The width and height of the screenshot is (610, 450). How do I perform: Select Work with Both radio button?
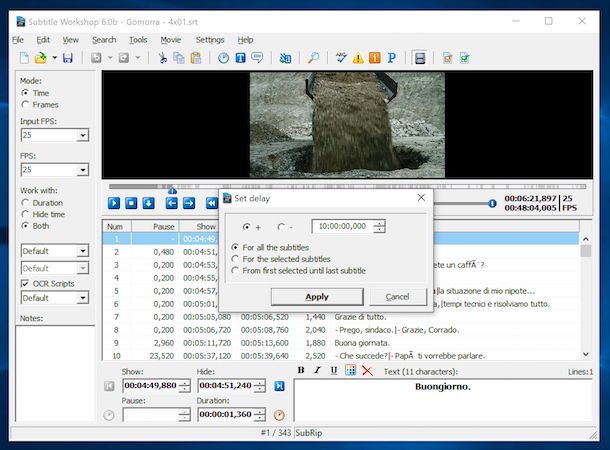coord(25,226)
